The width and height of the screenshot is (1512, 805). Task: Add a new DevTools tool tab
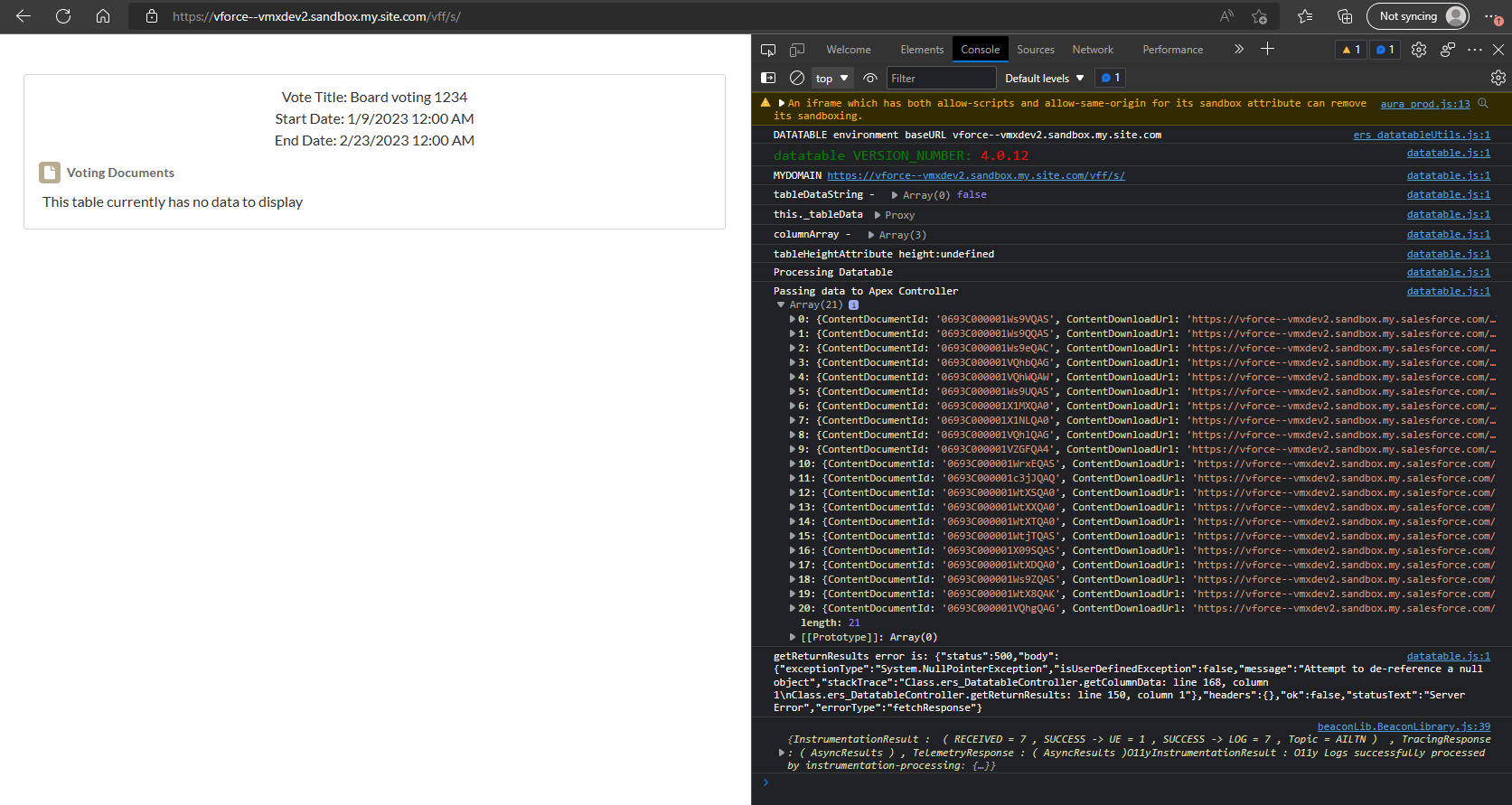1267,49
